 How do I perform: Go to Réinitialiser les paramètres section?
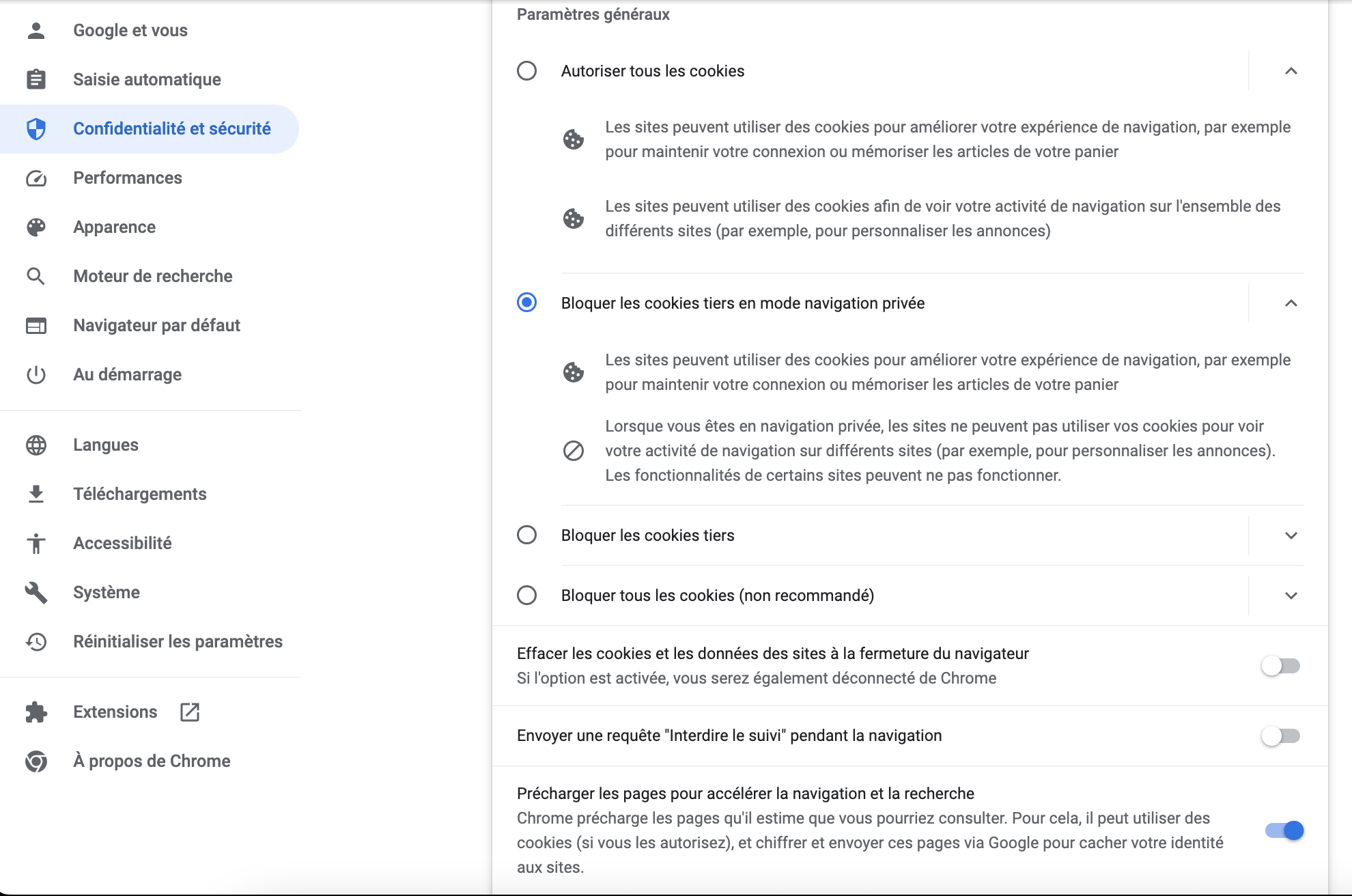[x=178, y=641]
